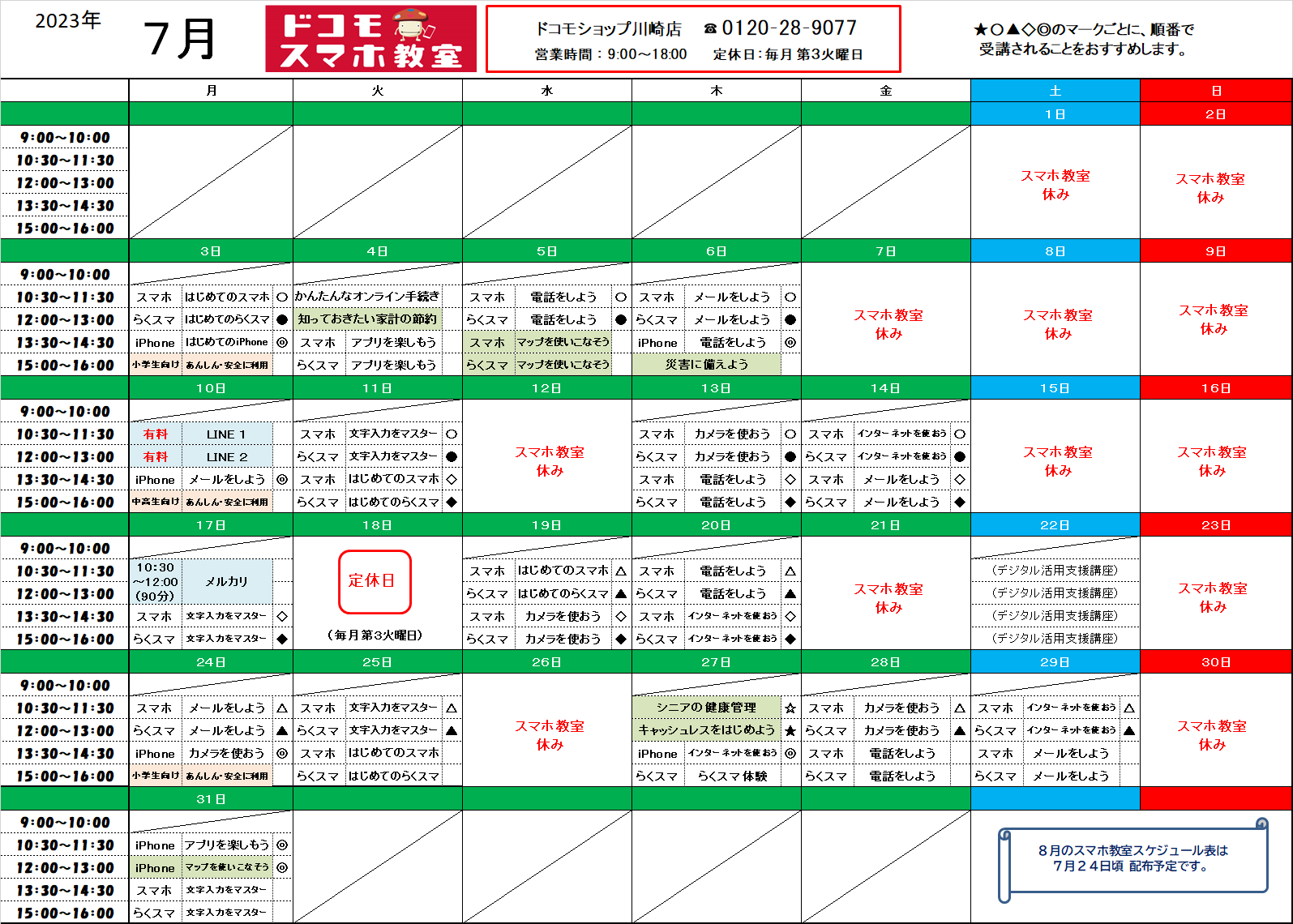This screenshot has height=924, width=1293.
Task: Click the filled star beside キャッシュレスをはじめよう
Action: pyautogui.click(x=790, y=730)
